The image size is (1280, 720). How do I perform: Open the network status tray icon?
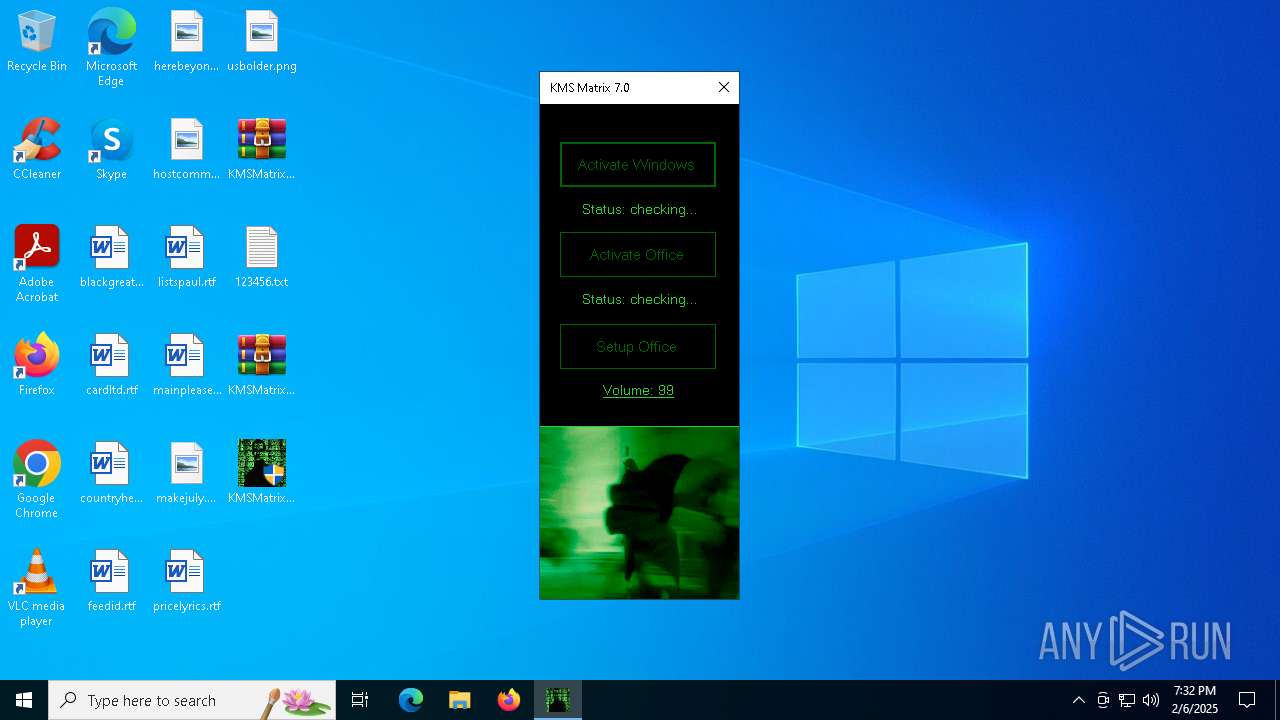[1127, 700]
